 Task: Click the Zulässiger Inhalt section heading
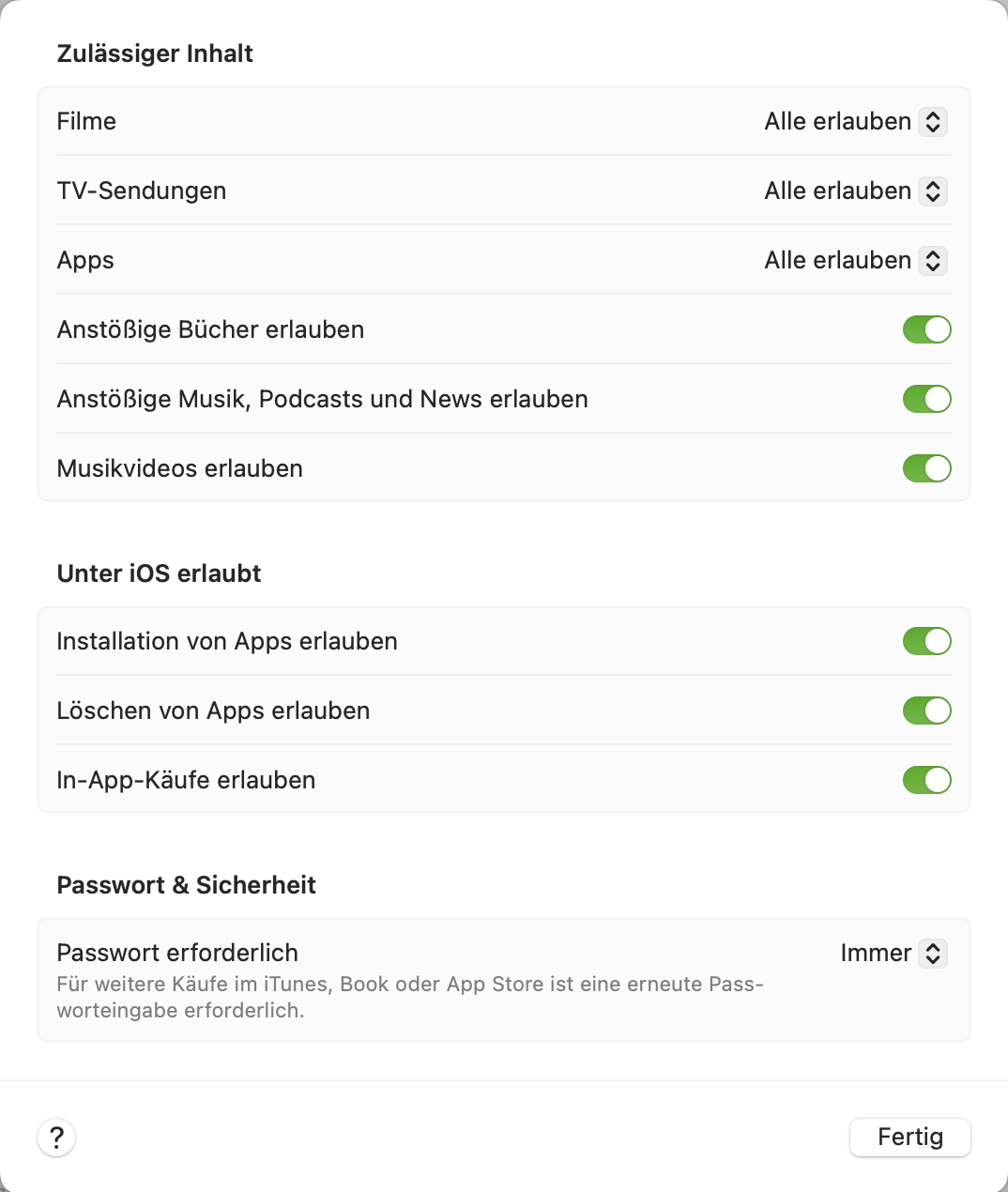coord(155,53)
